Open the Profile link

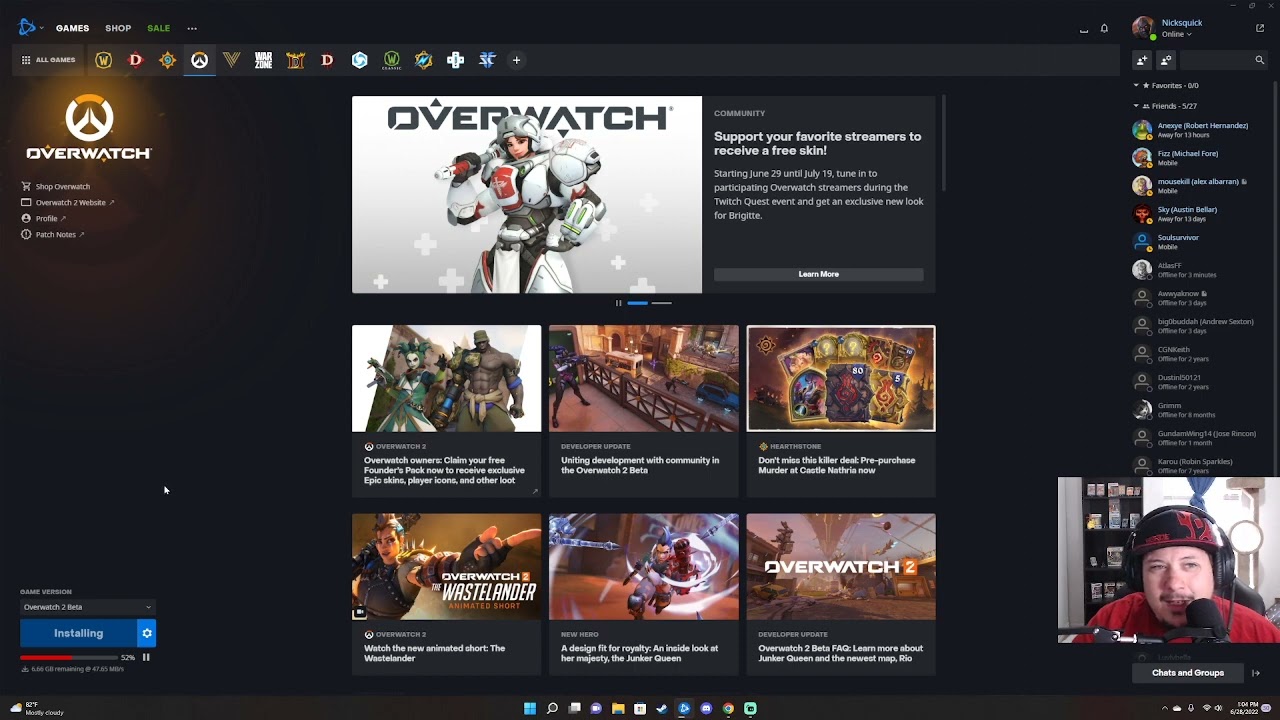[x=44, y=218]
